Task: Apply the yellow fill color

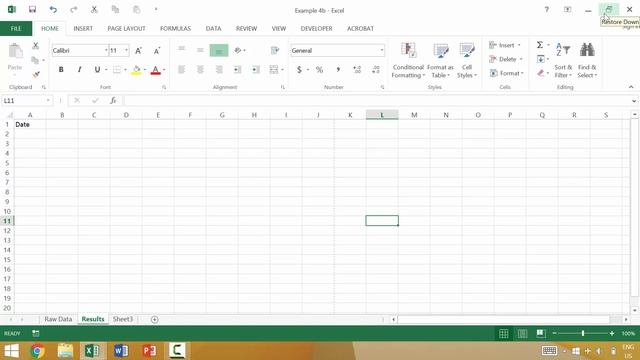Action: [x=136, y=70]
